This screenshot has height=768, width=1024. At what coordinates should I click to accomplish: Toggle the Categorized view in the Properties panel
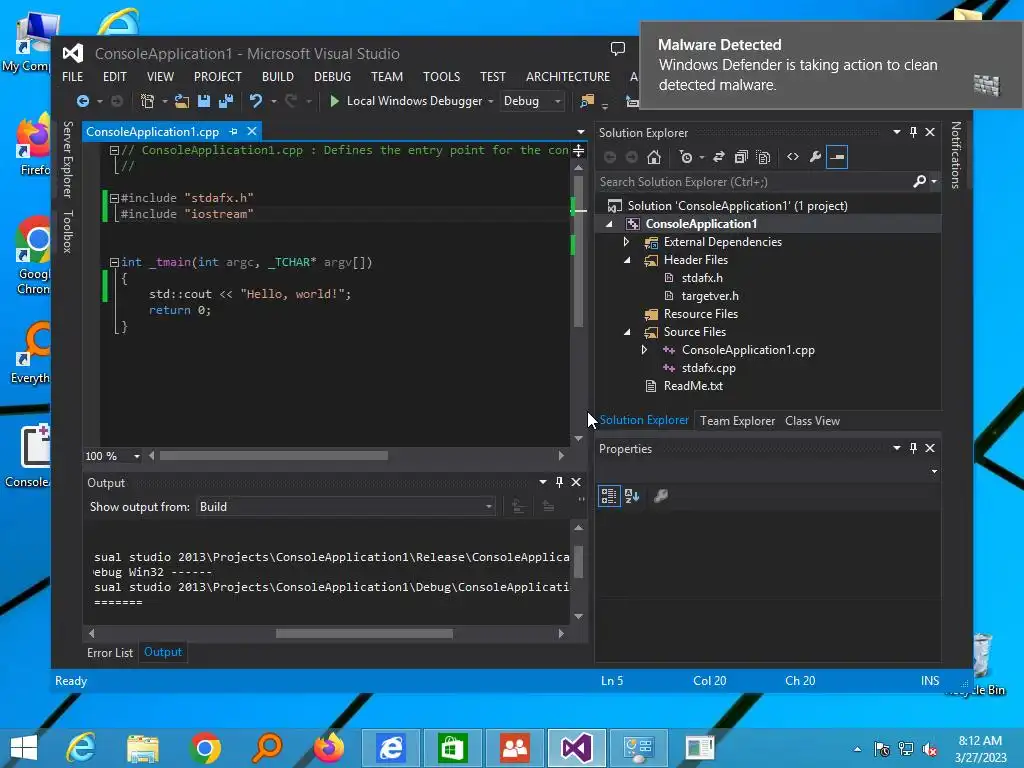click(x=609, y=496)
